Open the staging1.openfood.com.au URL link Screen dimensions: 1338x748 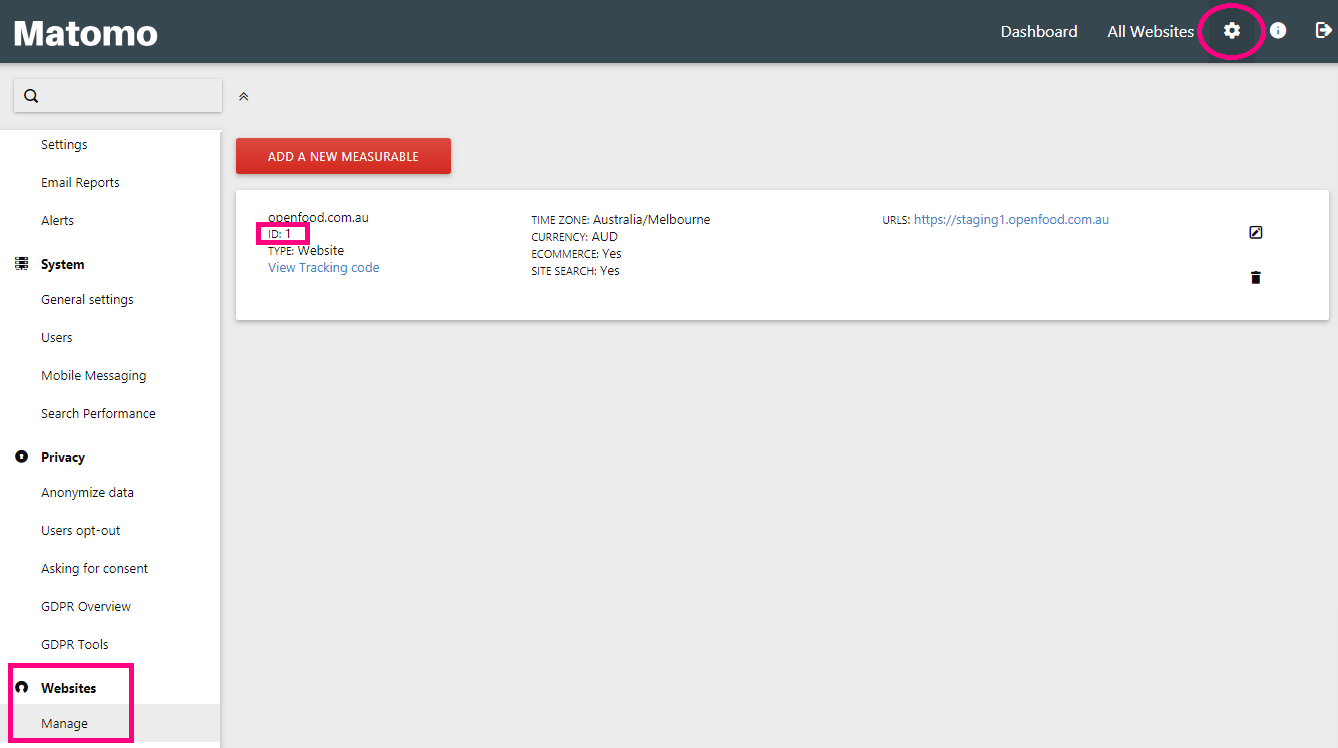pyautogui.click(x=1011, y=219)
